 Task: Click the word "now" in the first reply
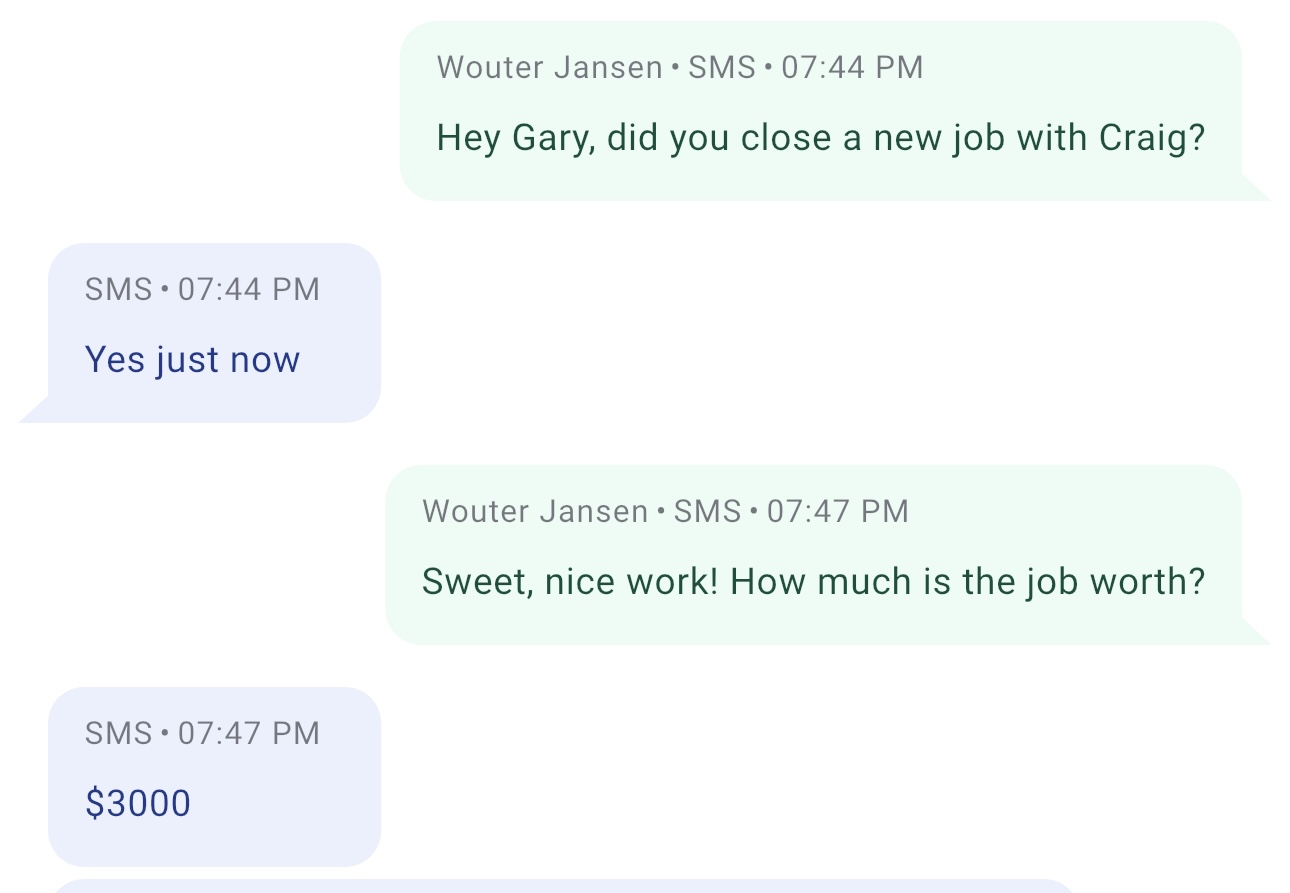tap(265, 360)
